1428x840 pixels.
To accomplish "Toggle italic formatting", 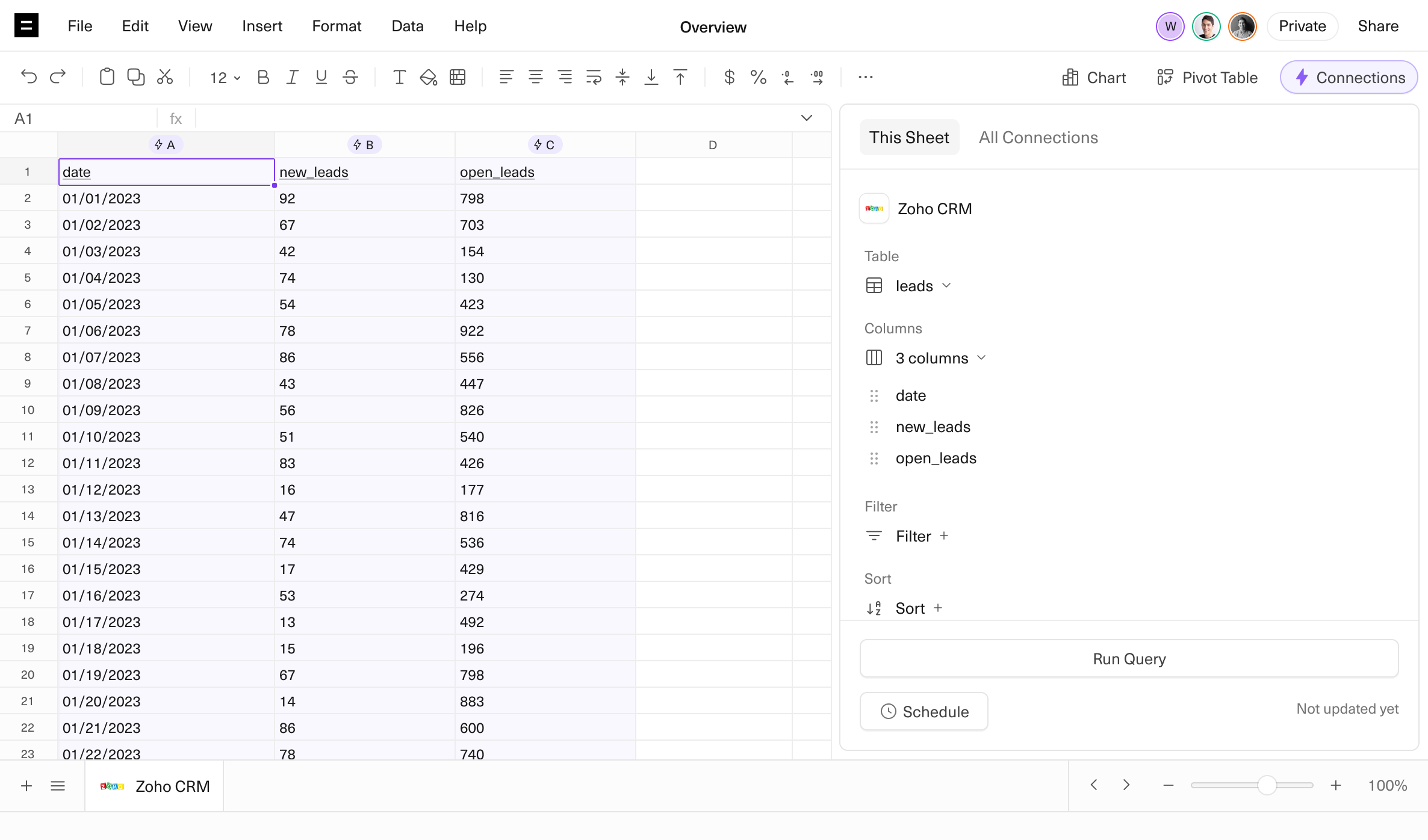I will tap(292, 77).
